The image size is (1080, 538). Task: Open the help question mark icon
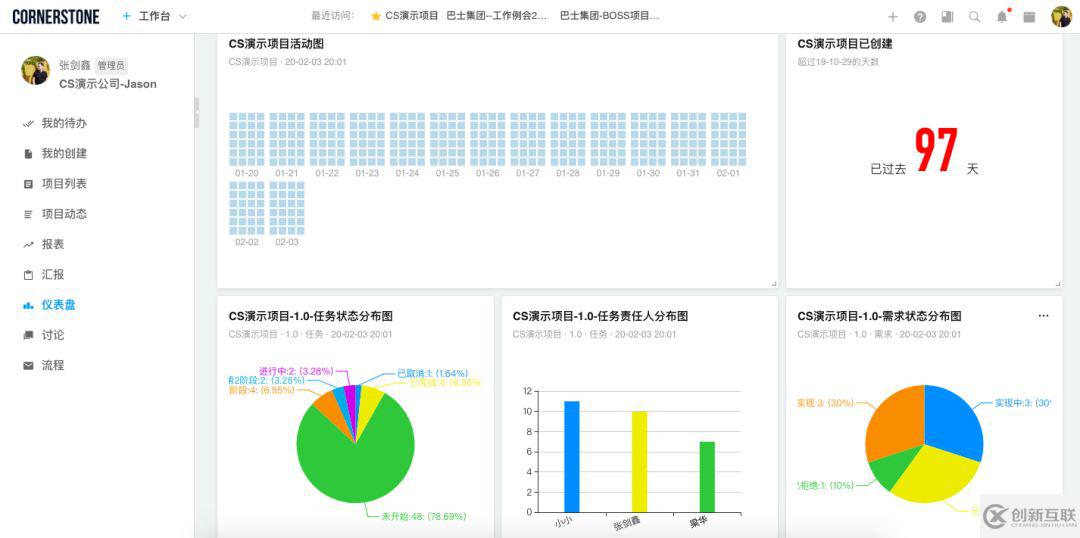[920, 17]
